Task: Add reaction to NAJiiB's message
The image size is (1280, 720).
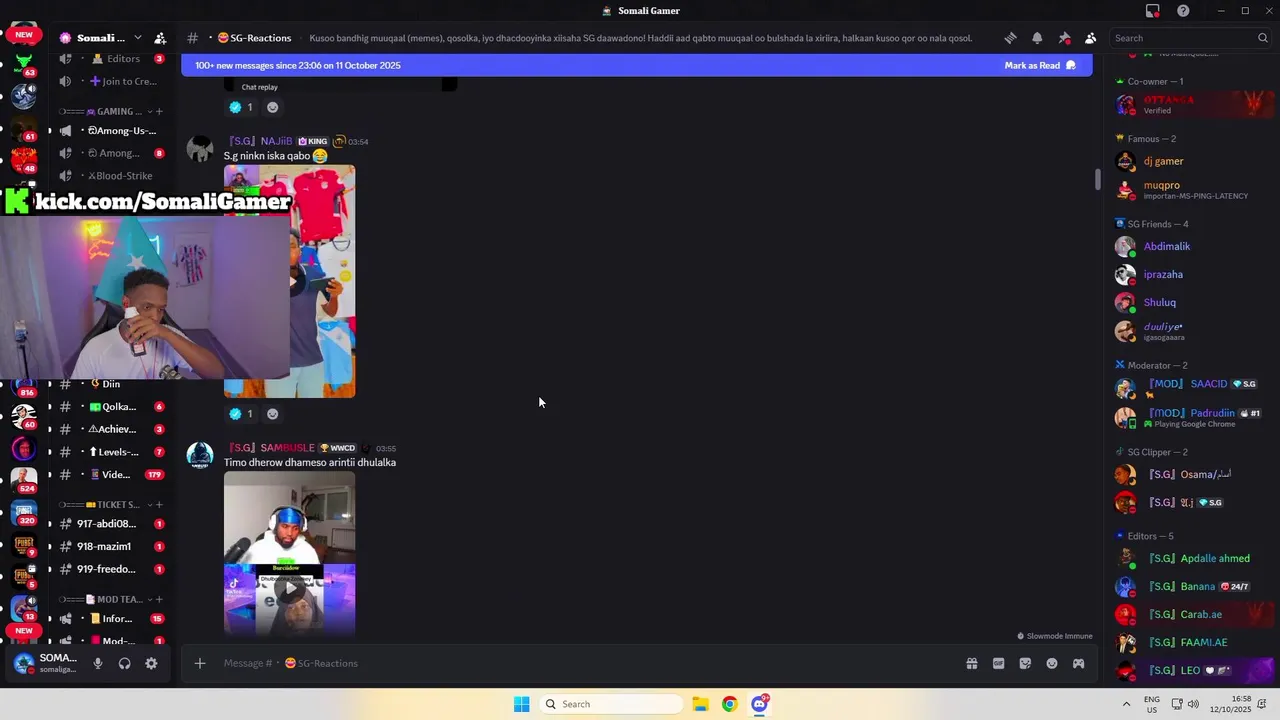Action: point(272,414)
